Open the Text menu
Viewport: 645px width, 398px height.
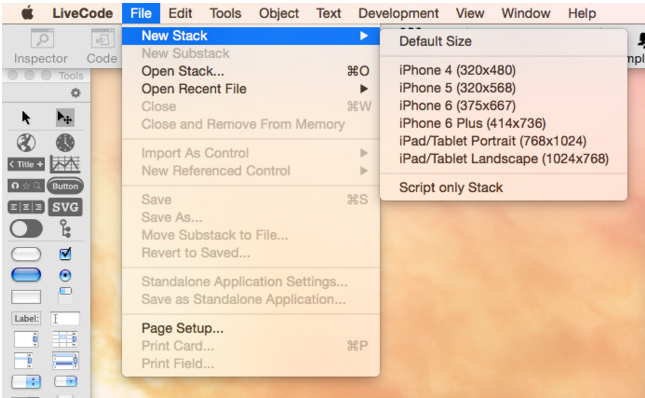[328, 14]
